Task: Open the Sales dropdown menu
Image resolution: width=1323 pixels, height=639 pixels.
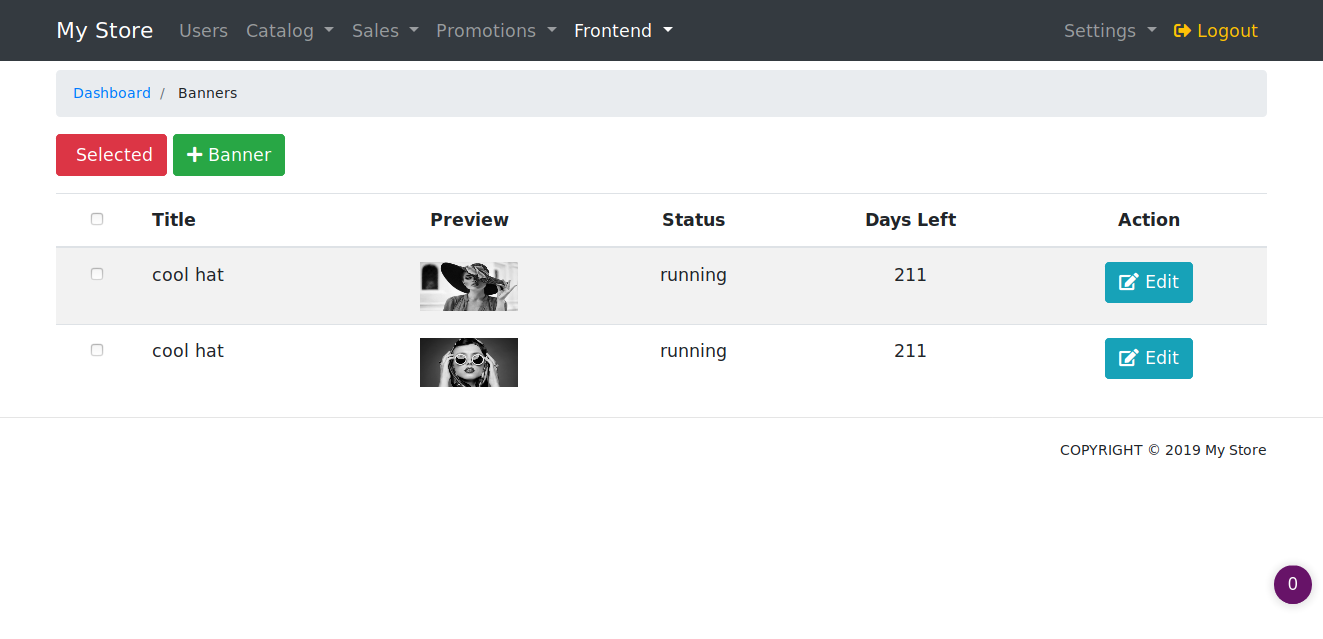Action: point(385,31)
